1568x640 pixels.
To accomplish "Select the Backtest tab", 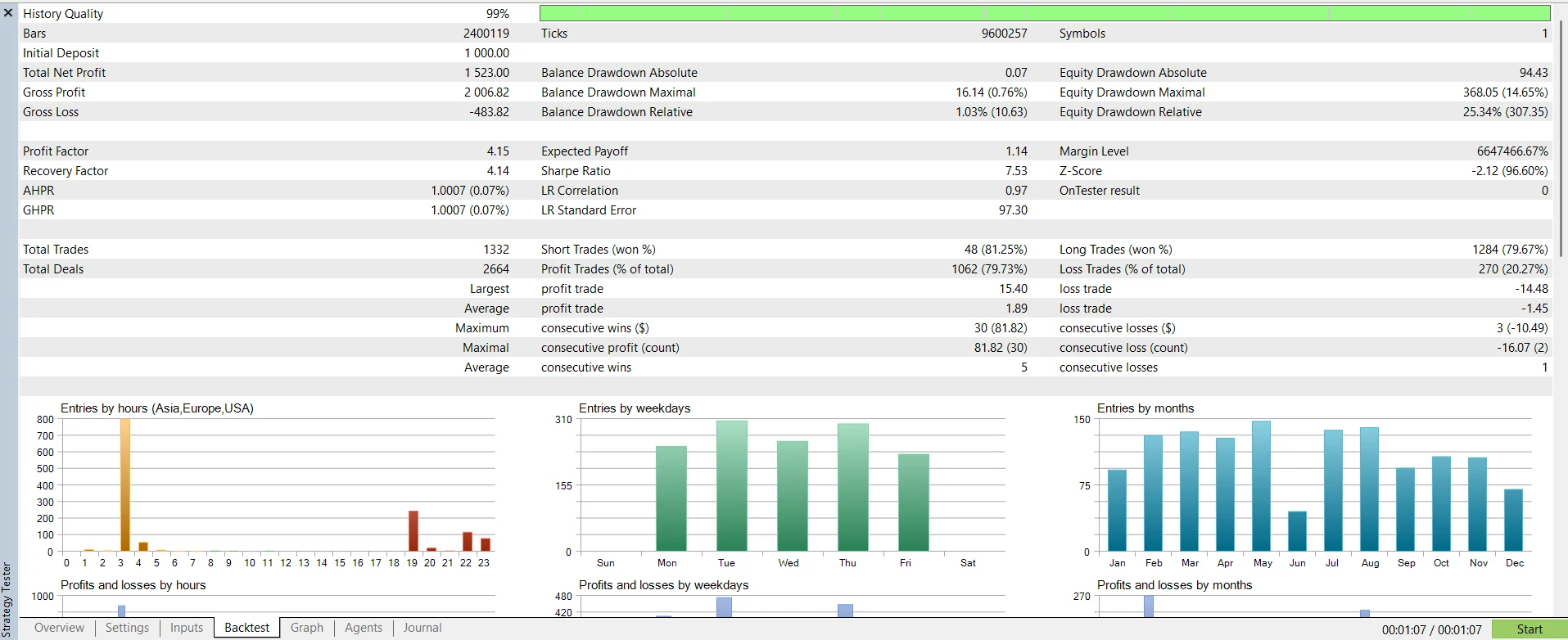I will click(246, 628).
